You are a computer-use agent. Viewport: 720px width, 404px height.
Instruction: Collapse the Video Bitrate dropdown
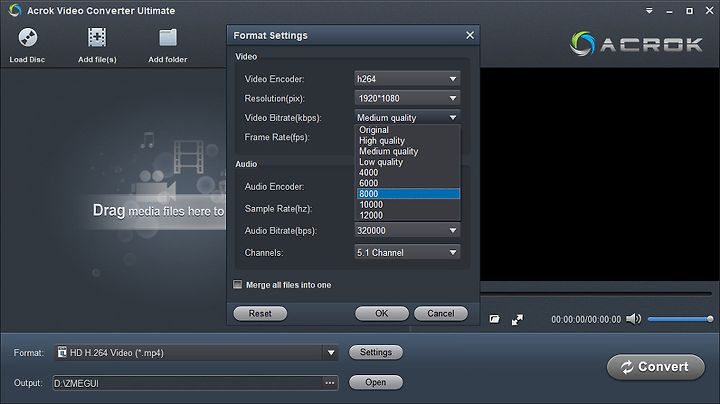453,118
